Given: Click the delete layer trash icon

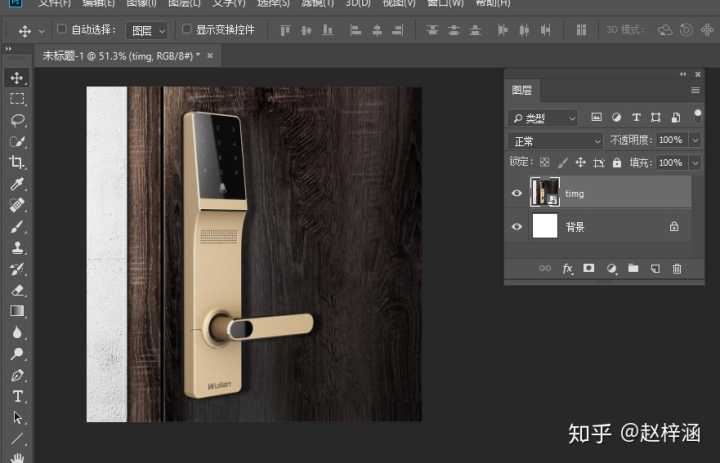Looking at the screenshot, I should point(677,268).
